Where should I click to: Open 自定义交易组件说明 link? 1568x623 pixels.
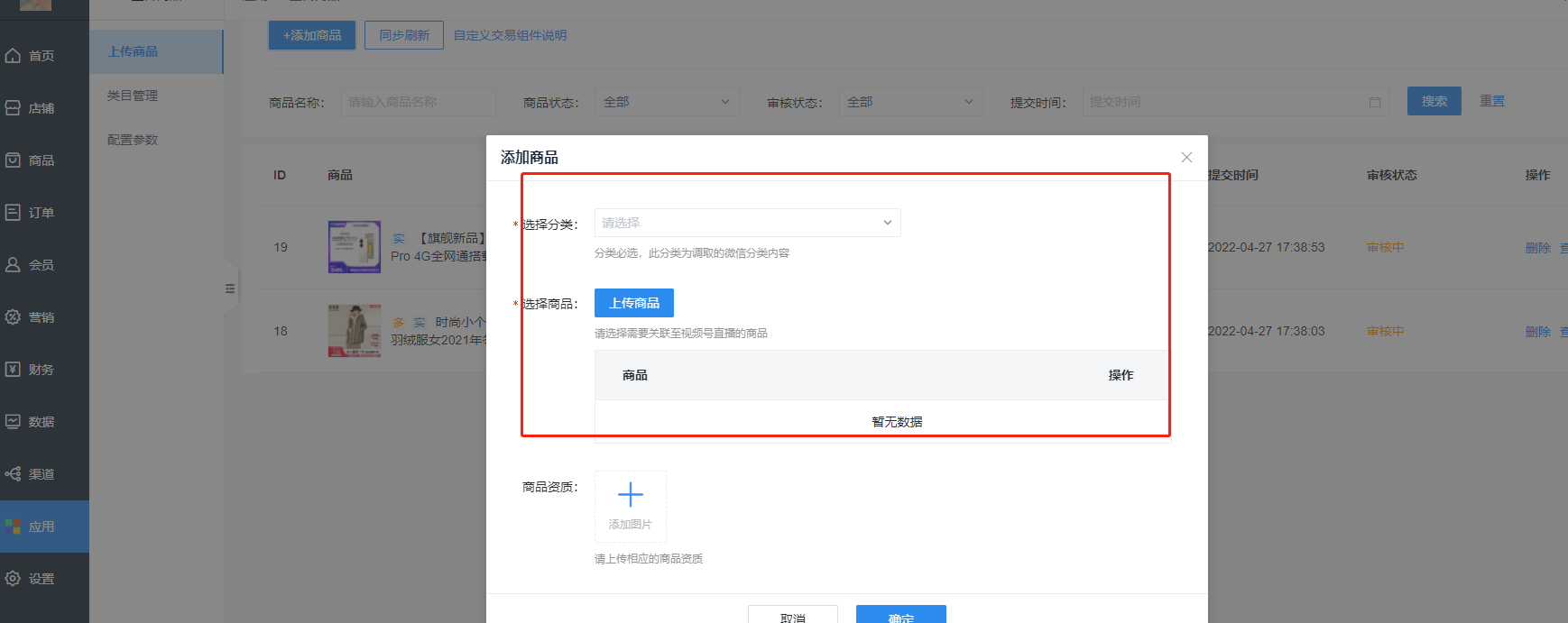(x=510, y=35)
